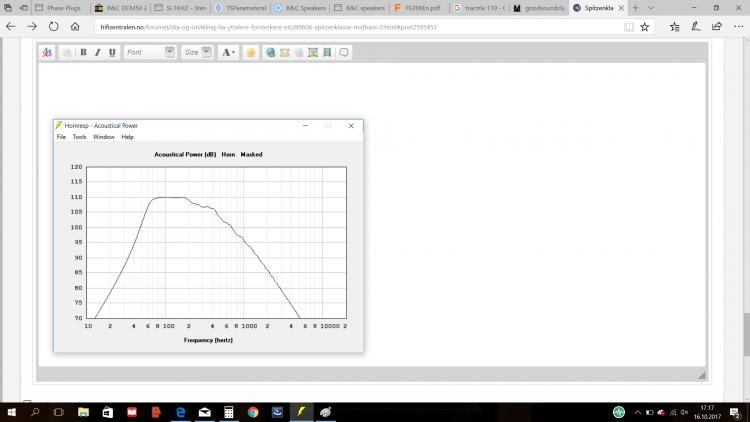Switch to the tractrix Google search tab

point(480,8)
